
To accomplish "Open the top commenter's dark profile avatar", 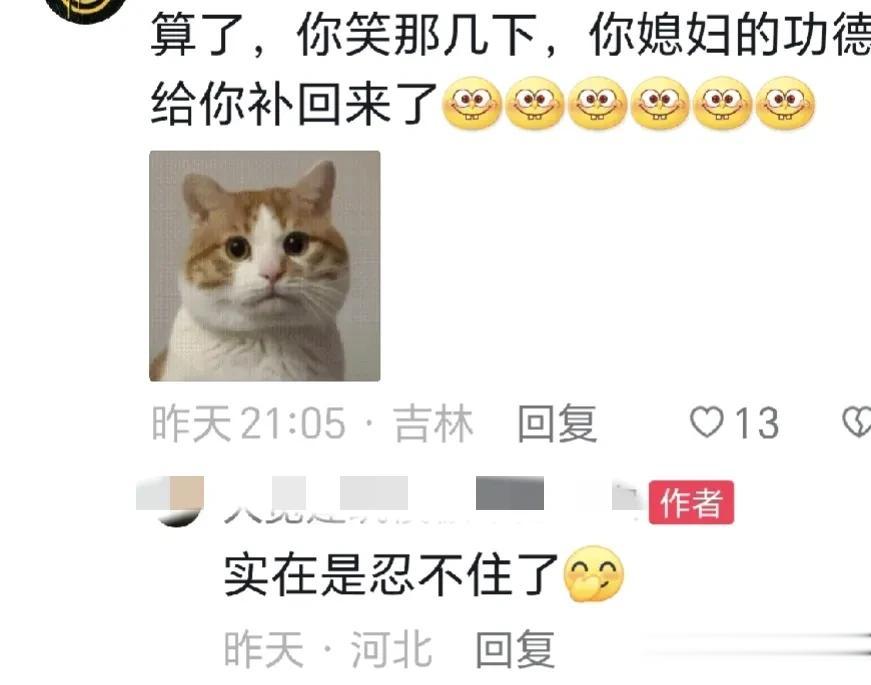I will (85, 11).
